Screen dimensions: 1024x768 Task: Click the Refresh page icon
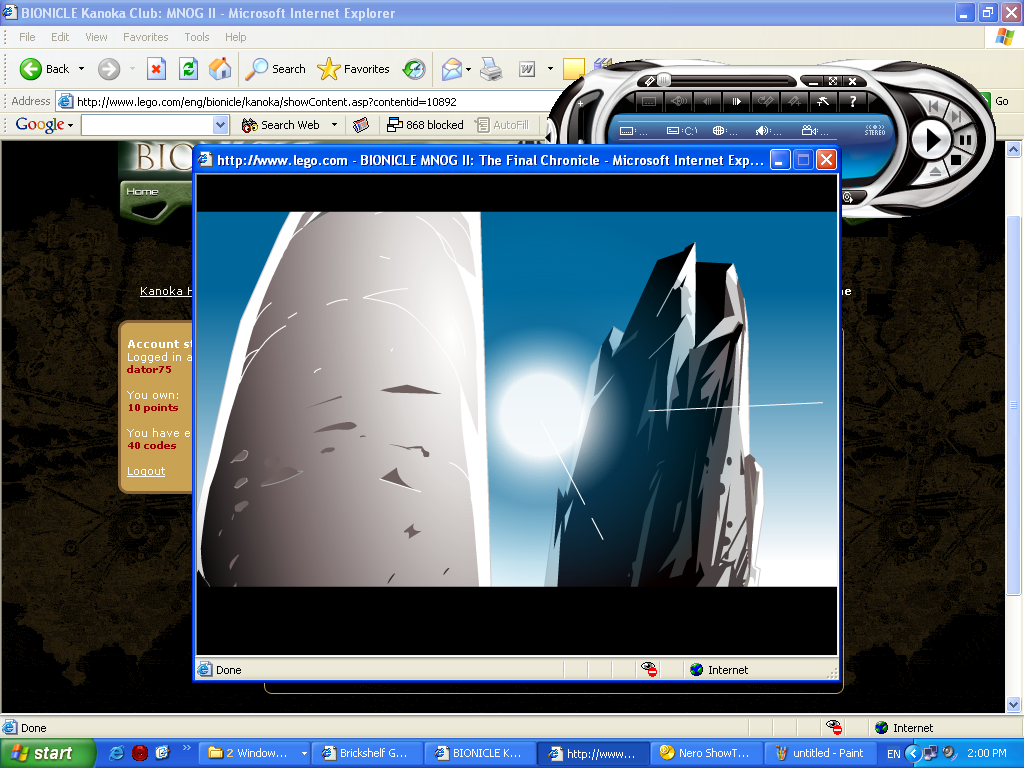tap(189, 69)
